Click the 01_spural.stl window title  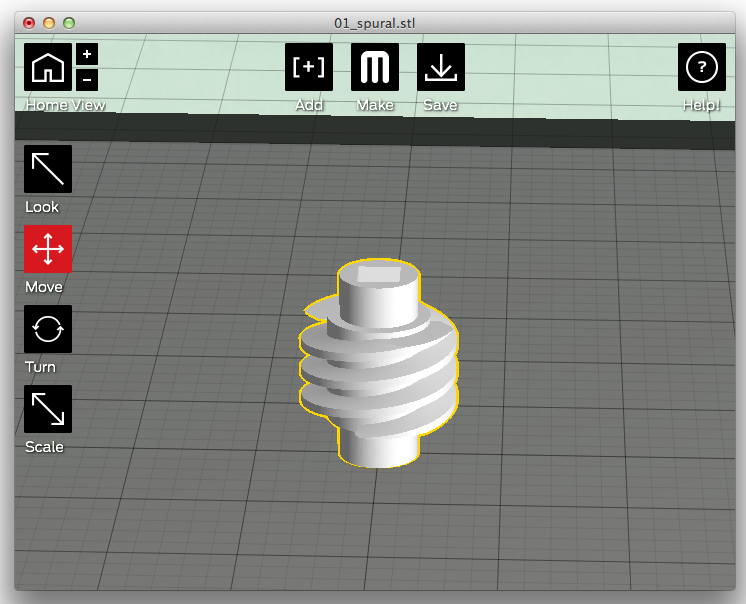pyautogui.click(x=374, y=23)
